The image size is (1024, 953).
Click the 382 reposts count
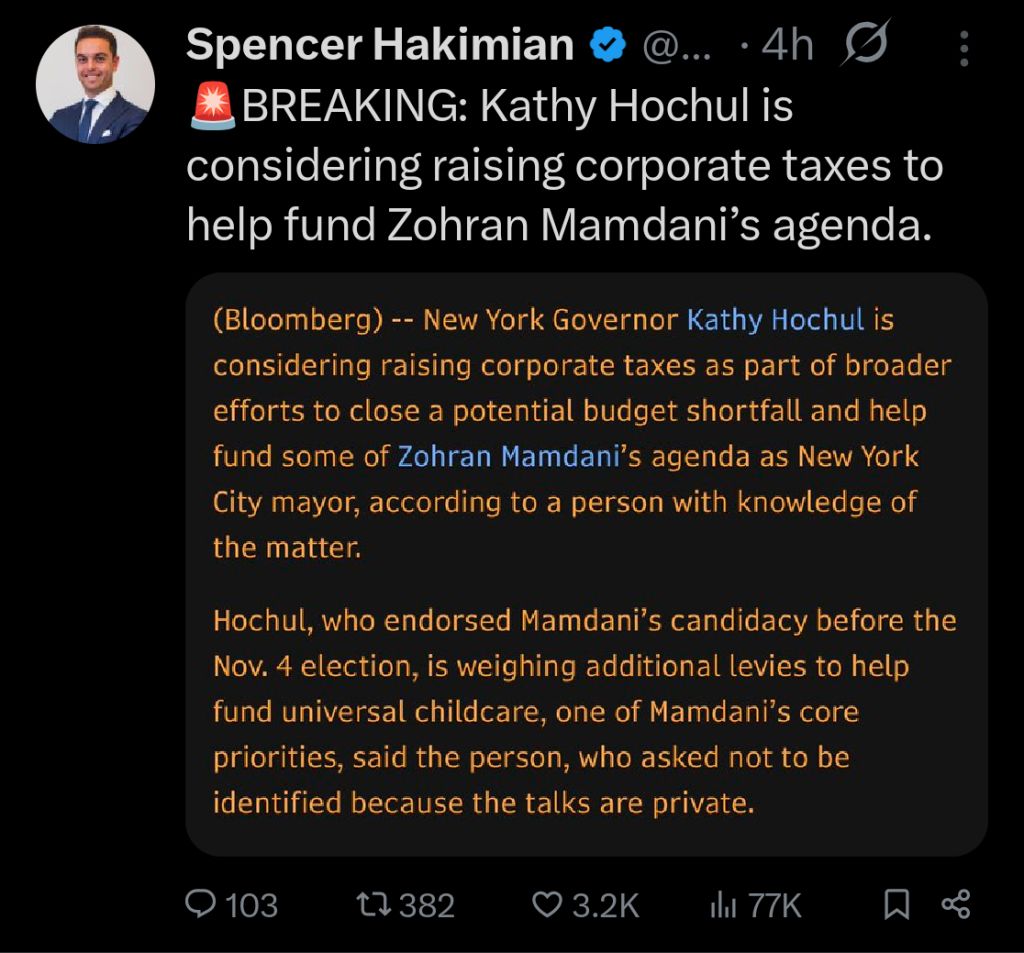tap(427, 905)
